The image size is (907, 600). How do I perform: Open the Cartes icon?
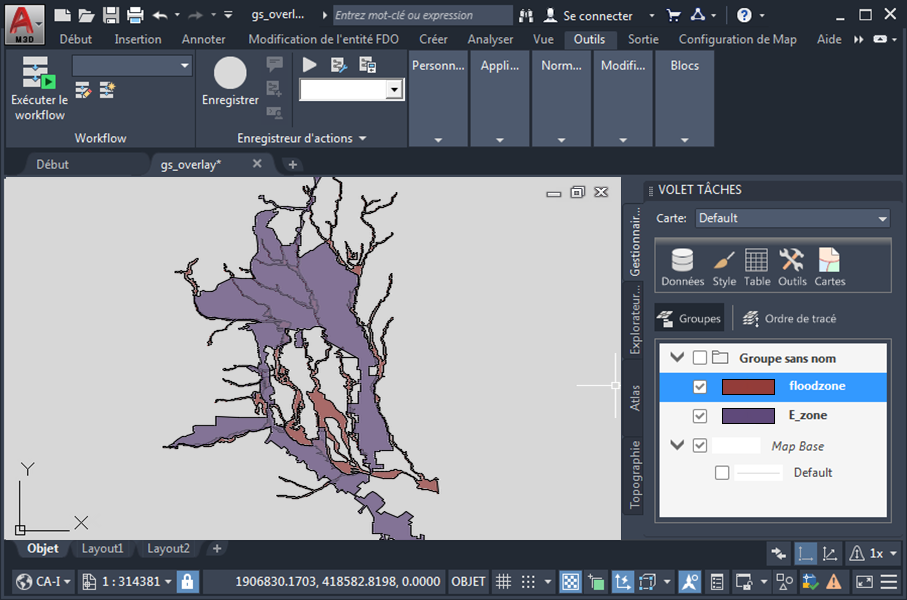click(829, 267)
